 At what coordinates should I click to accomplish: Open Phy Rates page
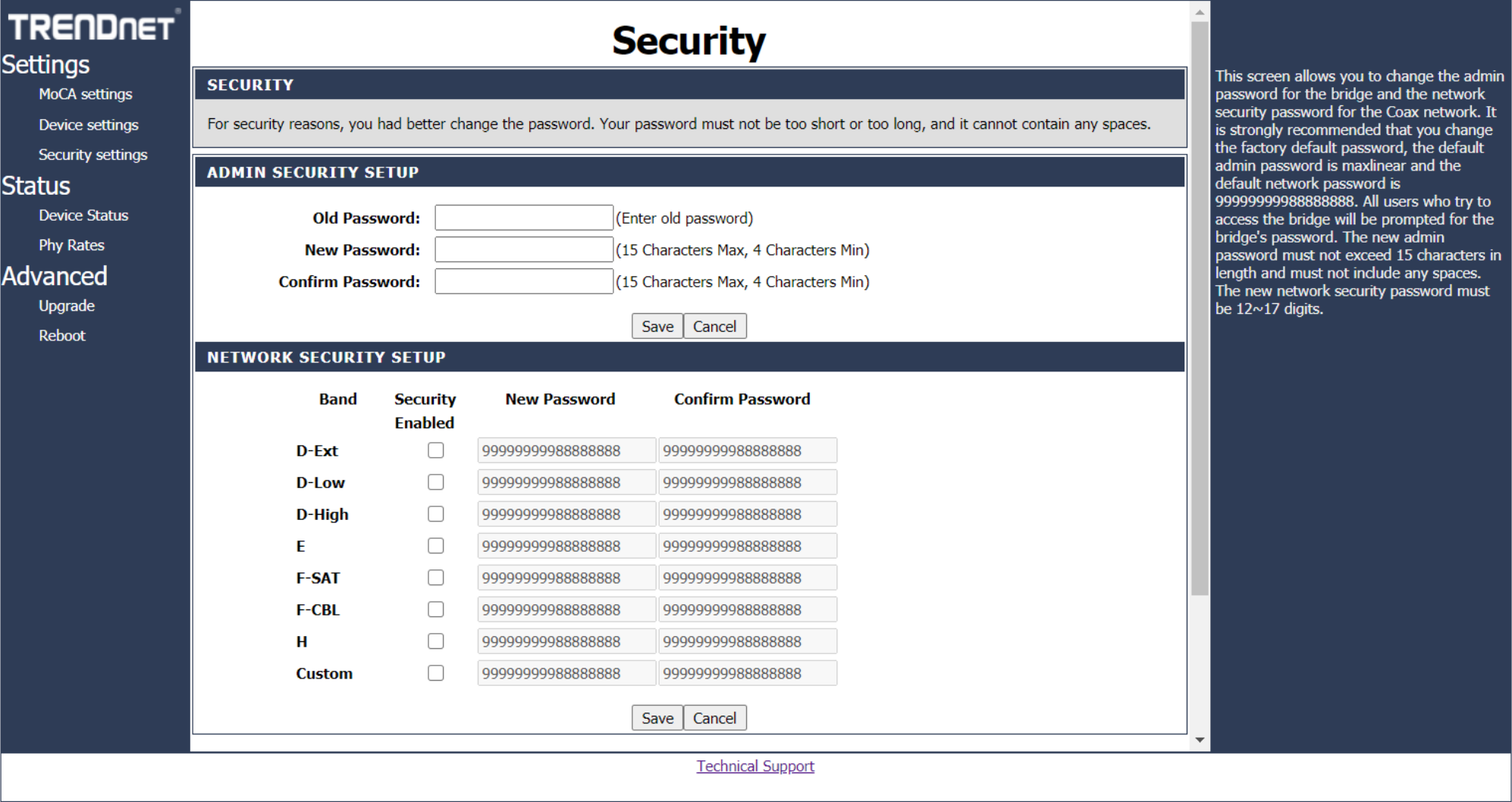point(71,245)
